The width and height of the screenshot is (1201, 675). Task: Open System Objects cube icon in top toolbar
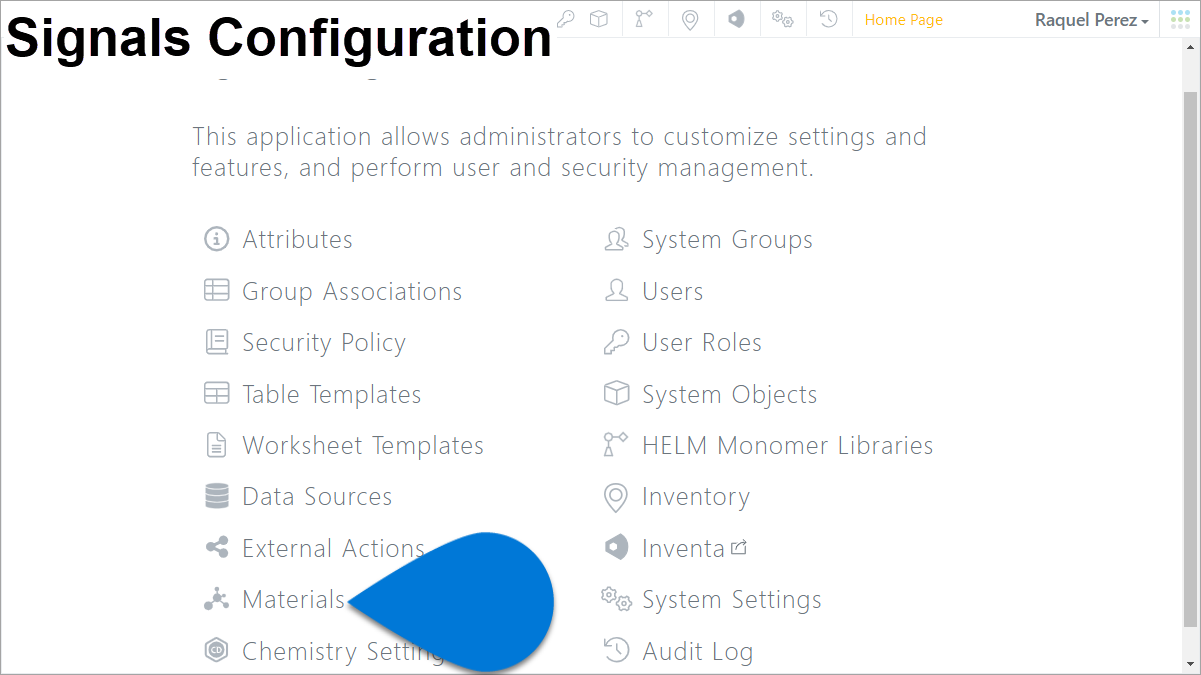pos(598,19)
